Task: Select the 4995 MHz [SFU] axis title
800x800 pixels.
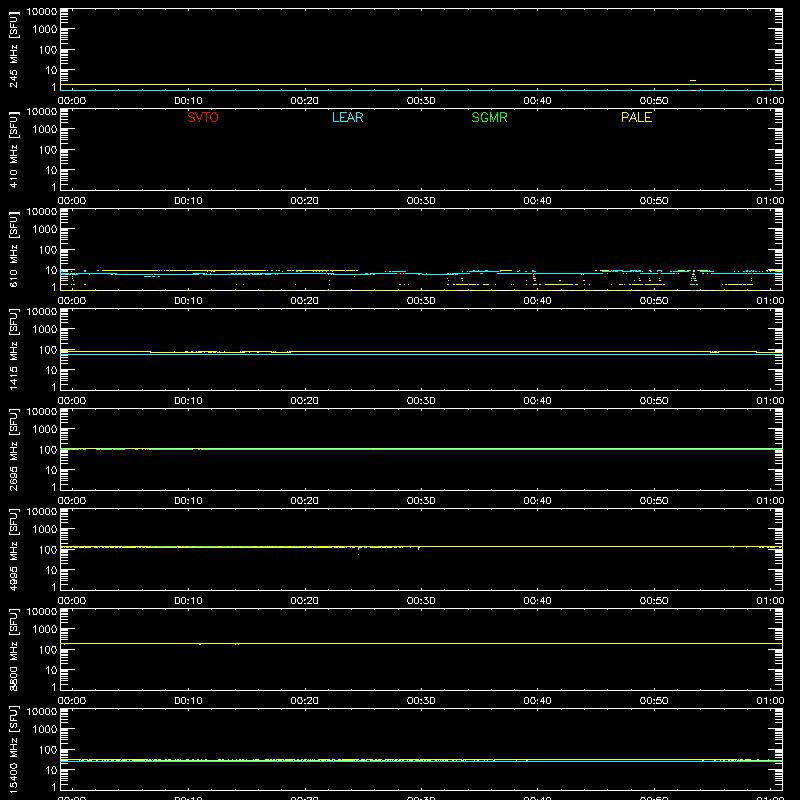Action: pyautogui.click(x=13, y=550)
